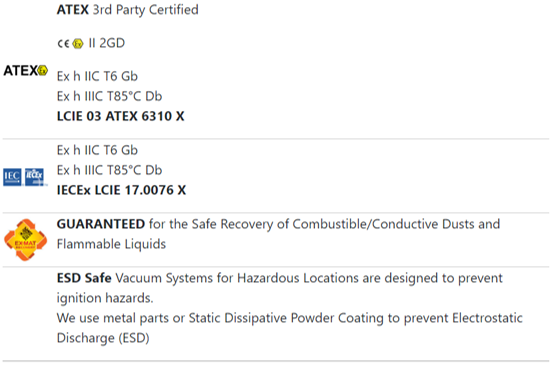Click the yellow Ex hexagon in ATEX logo

tap(42, 70)
